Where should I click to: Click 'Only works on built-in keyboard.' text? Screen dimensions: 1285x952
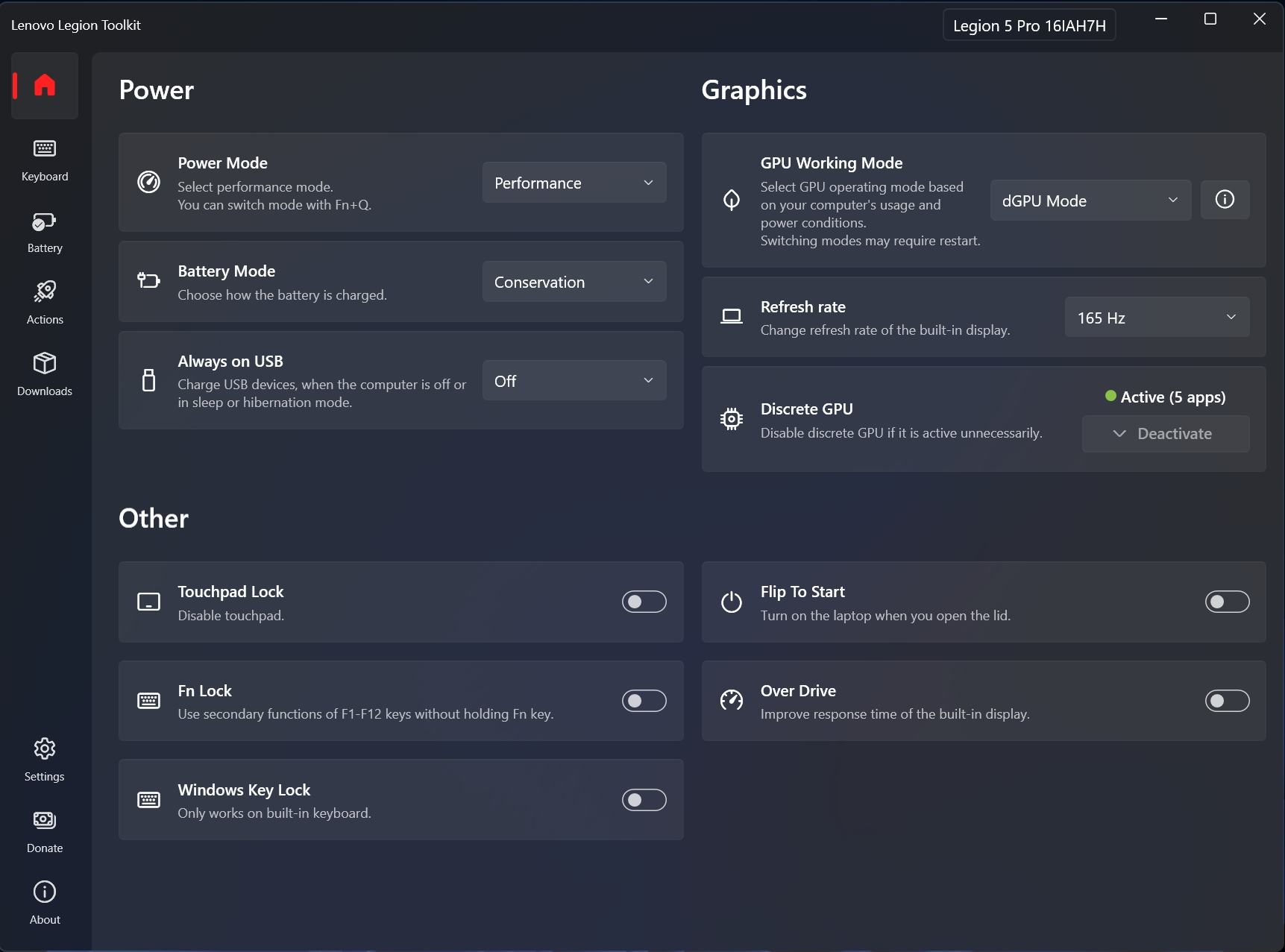(x=274, y=813)
